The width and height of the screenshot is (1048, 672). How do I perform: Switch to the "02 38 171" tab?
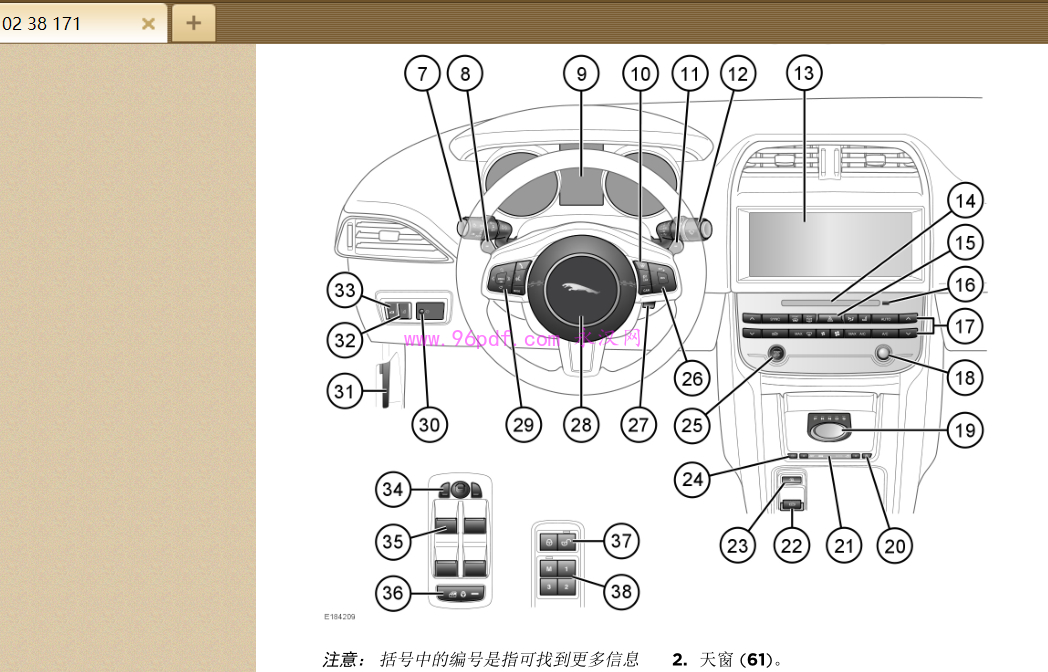point(60,24)
